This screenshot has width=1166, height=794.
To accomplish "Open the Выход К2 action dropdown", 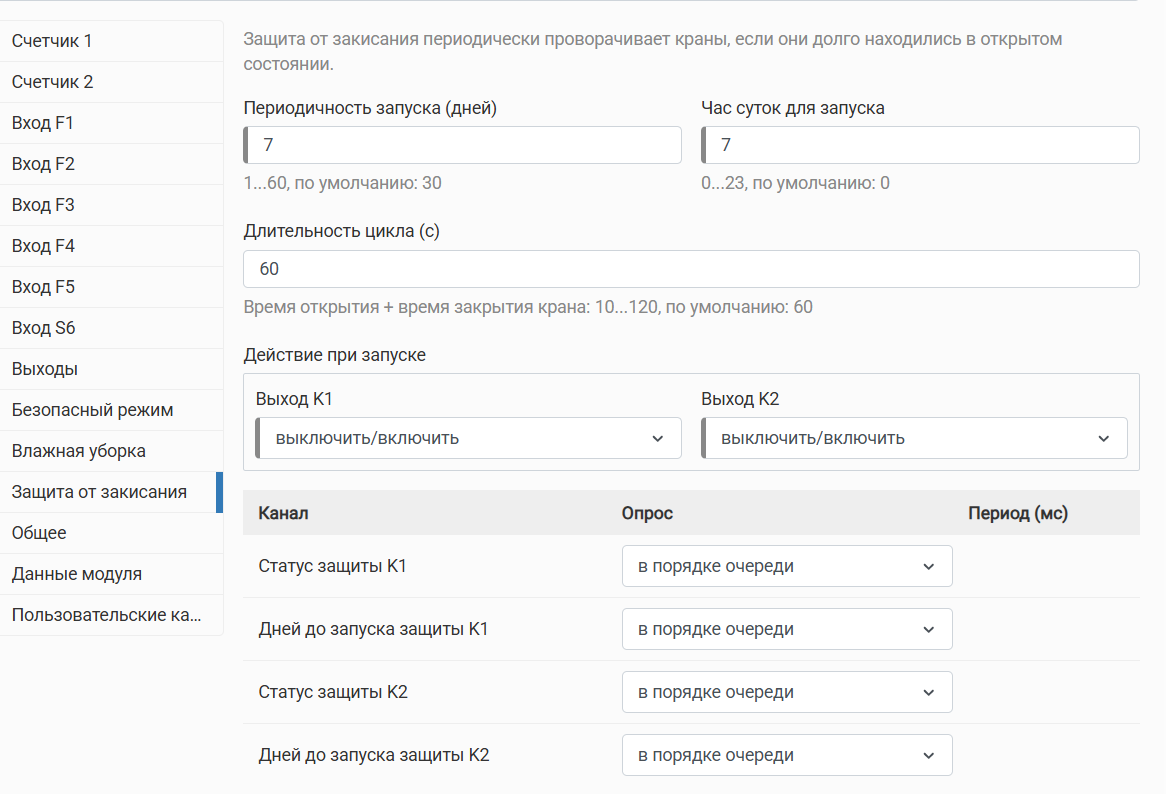I will [x=914, y=438].
